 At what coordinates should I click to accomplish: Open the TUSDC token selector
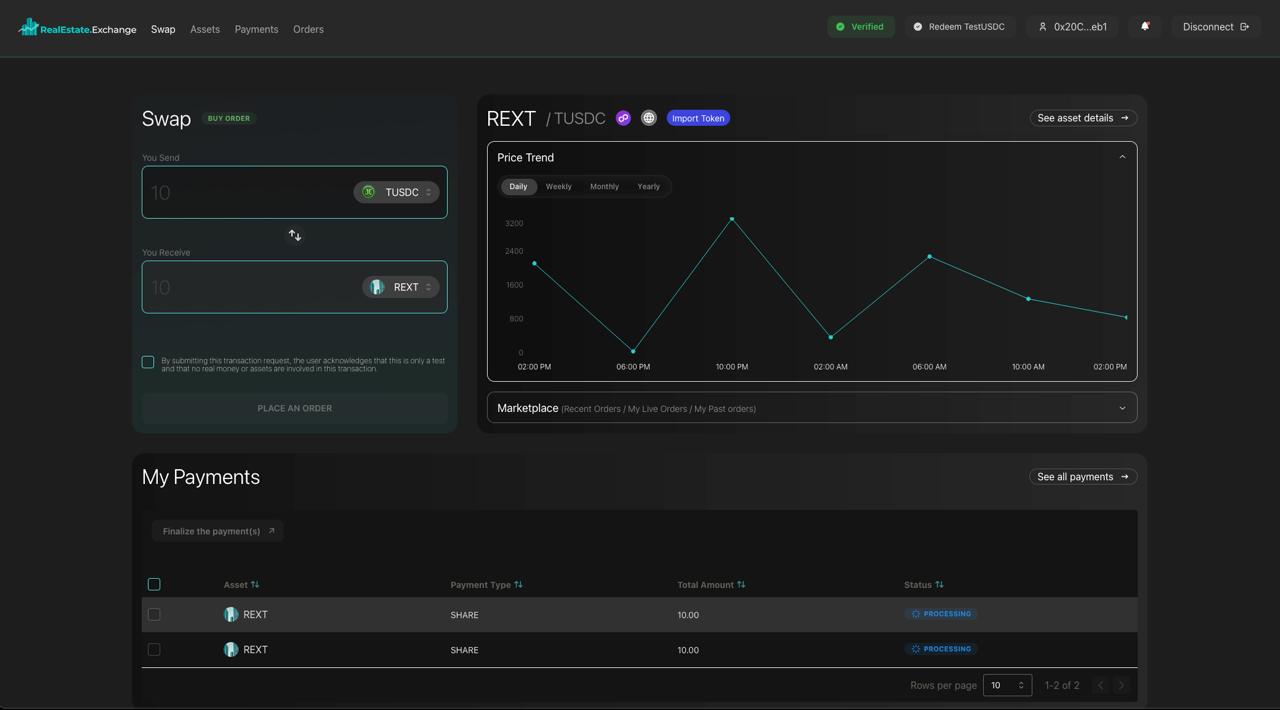(x=396, y=192)
